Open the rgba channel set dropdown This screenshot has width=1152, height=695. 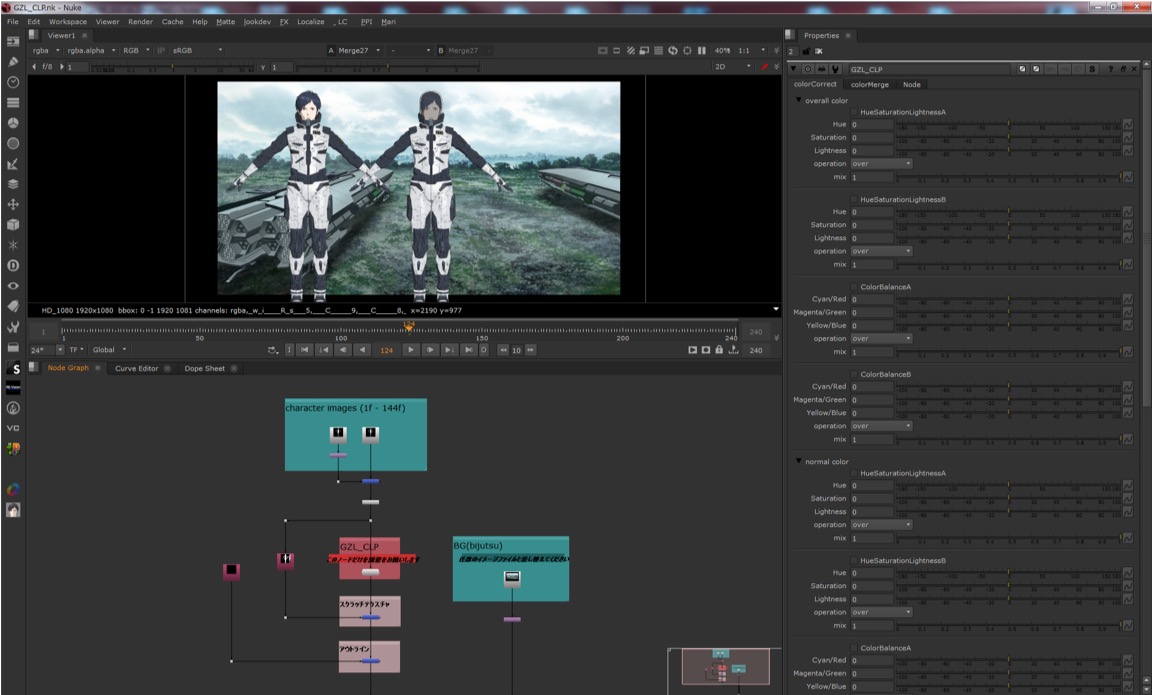pos(46,51)
